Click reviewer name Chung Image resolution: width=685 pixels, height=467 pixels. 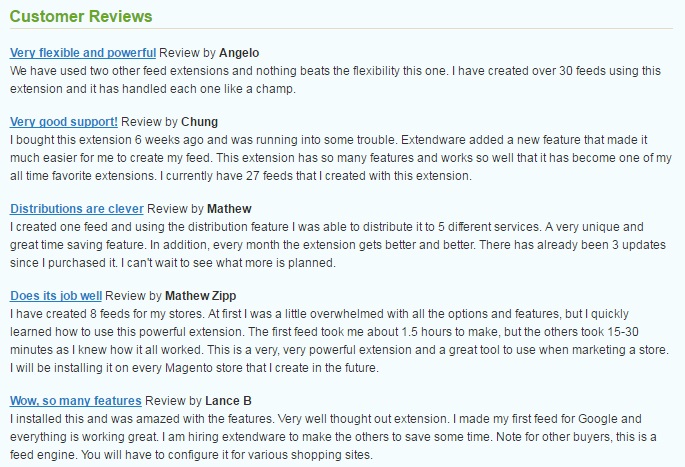(199, 122)
